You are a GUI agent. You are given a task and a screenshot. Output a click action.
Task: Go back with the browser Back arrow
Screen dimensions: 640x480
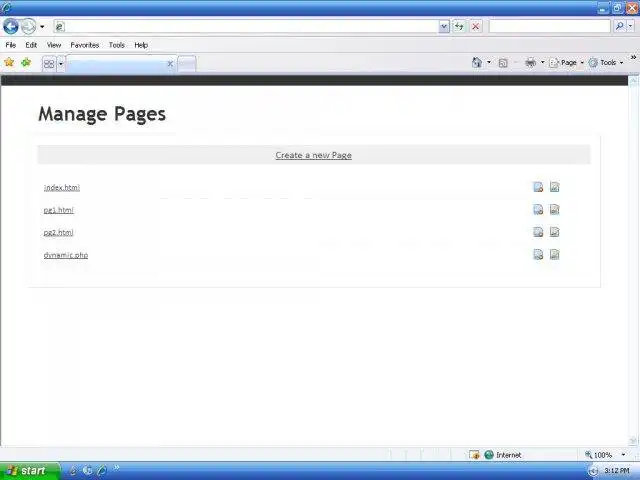click(x=11, y=27)
